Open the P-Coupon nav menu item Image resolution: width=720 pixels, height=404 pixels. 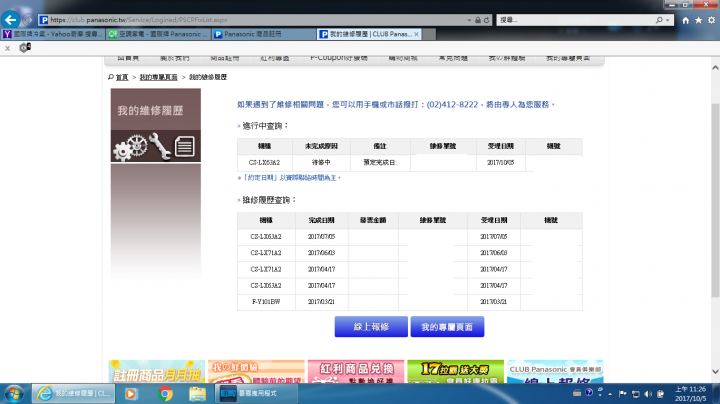(x=339, y=58)
